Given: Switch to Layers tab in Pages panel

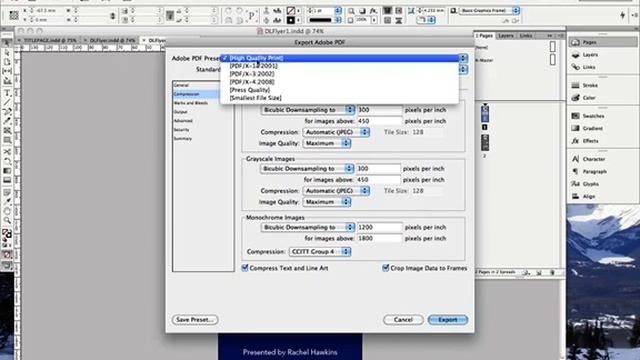Looking at the screenshot, I should (506, 36).
